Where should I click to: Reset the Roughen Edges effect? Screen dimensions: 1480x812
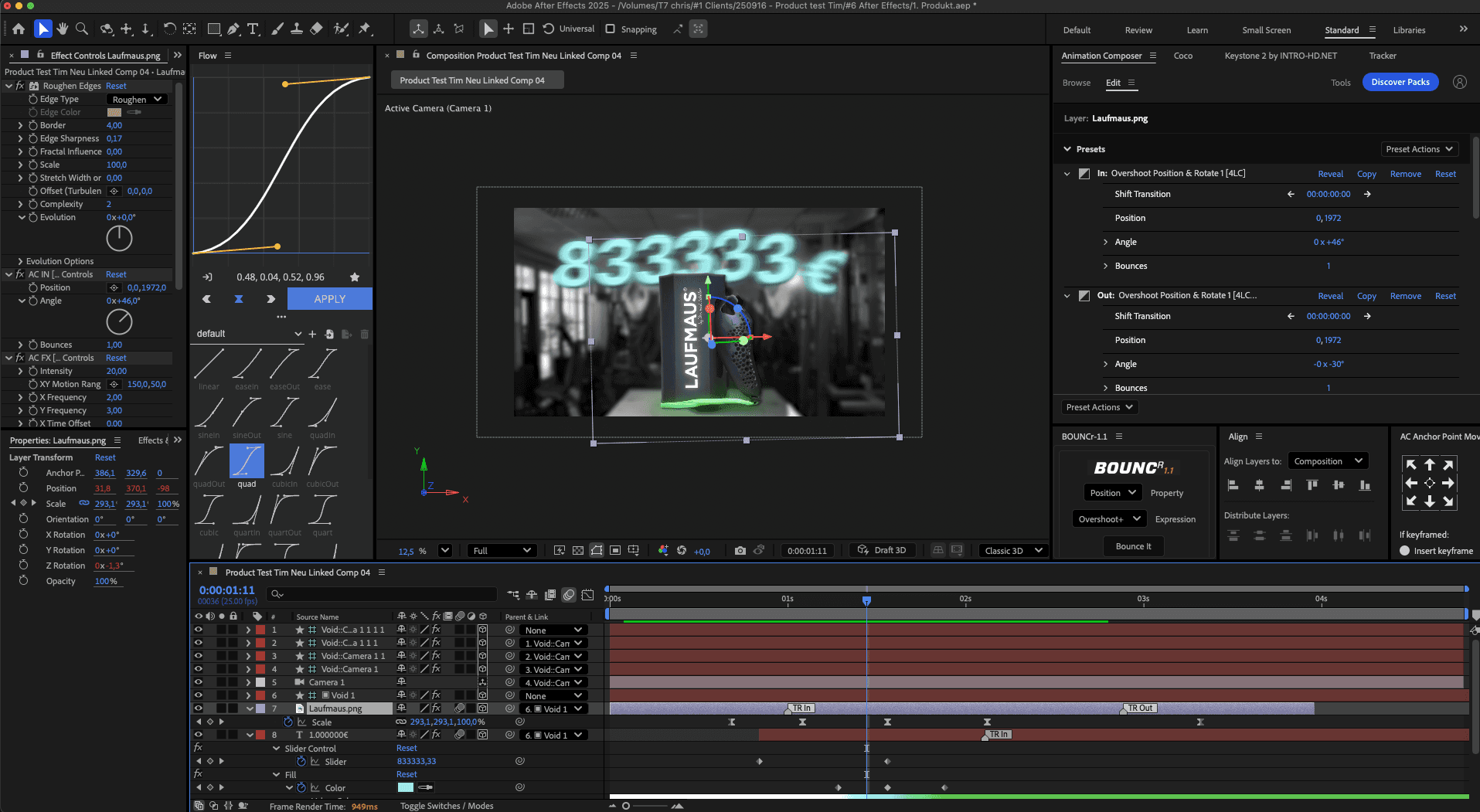116,86
